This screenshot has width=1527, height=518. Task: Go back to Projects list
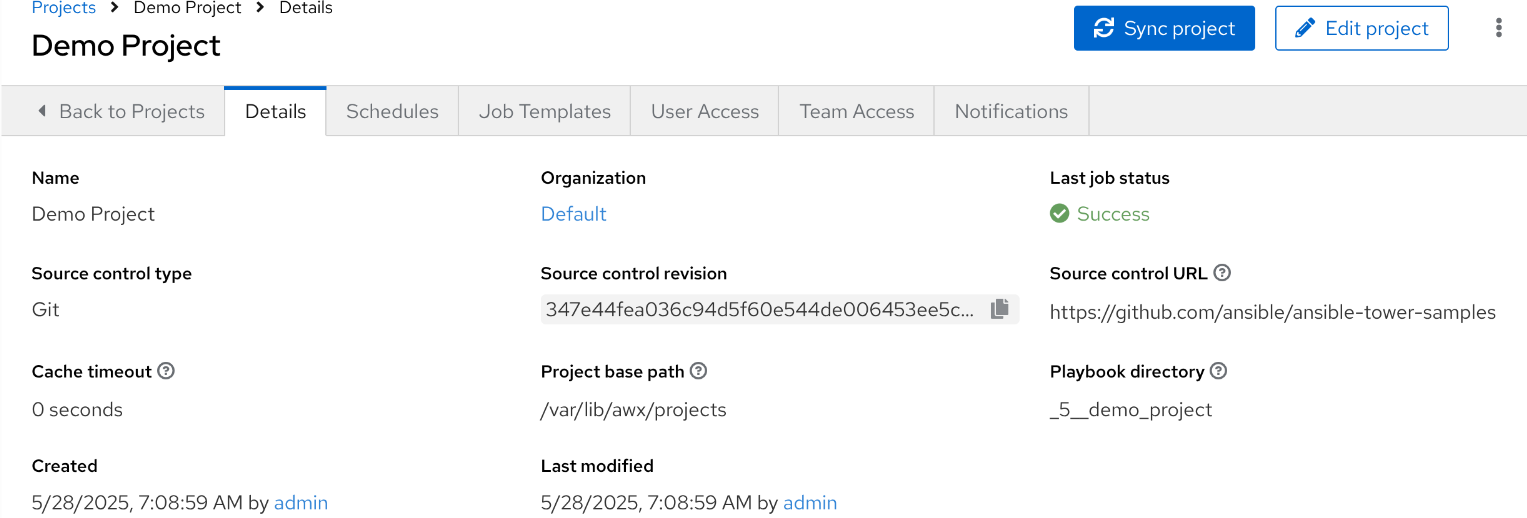(121, 111)
